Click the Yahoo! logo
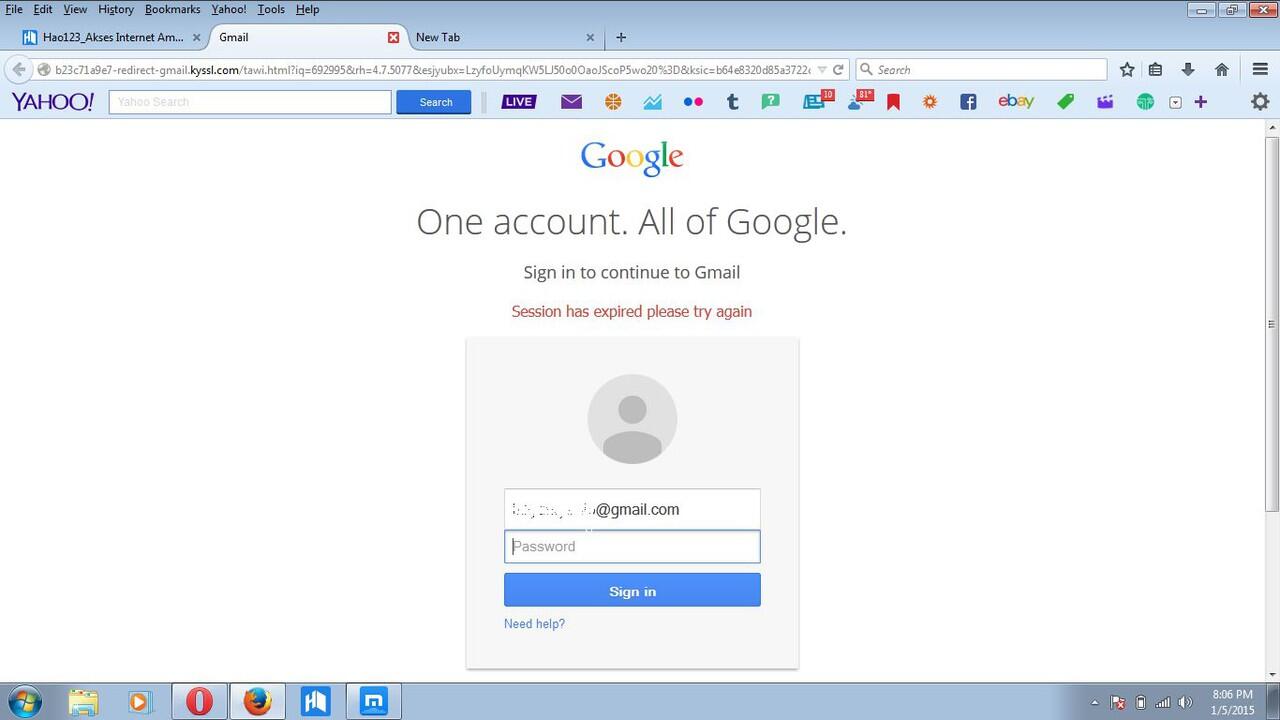This screenshot has width=1280, height=720. pos(53,101)
